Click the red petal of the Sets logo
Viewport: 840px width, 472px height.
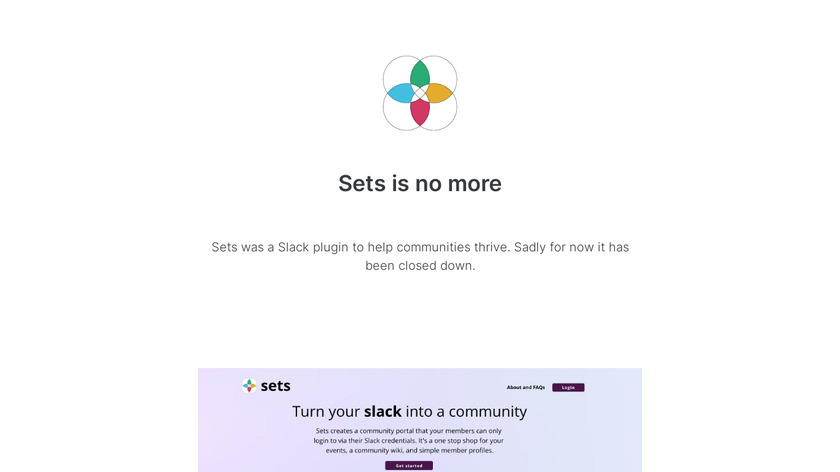(420, 113)
